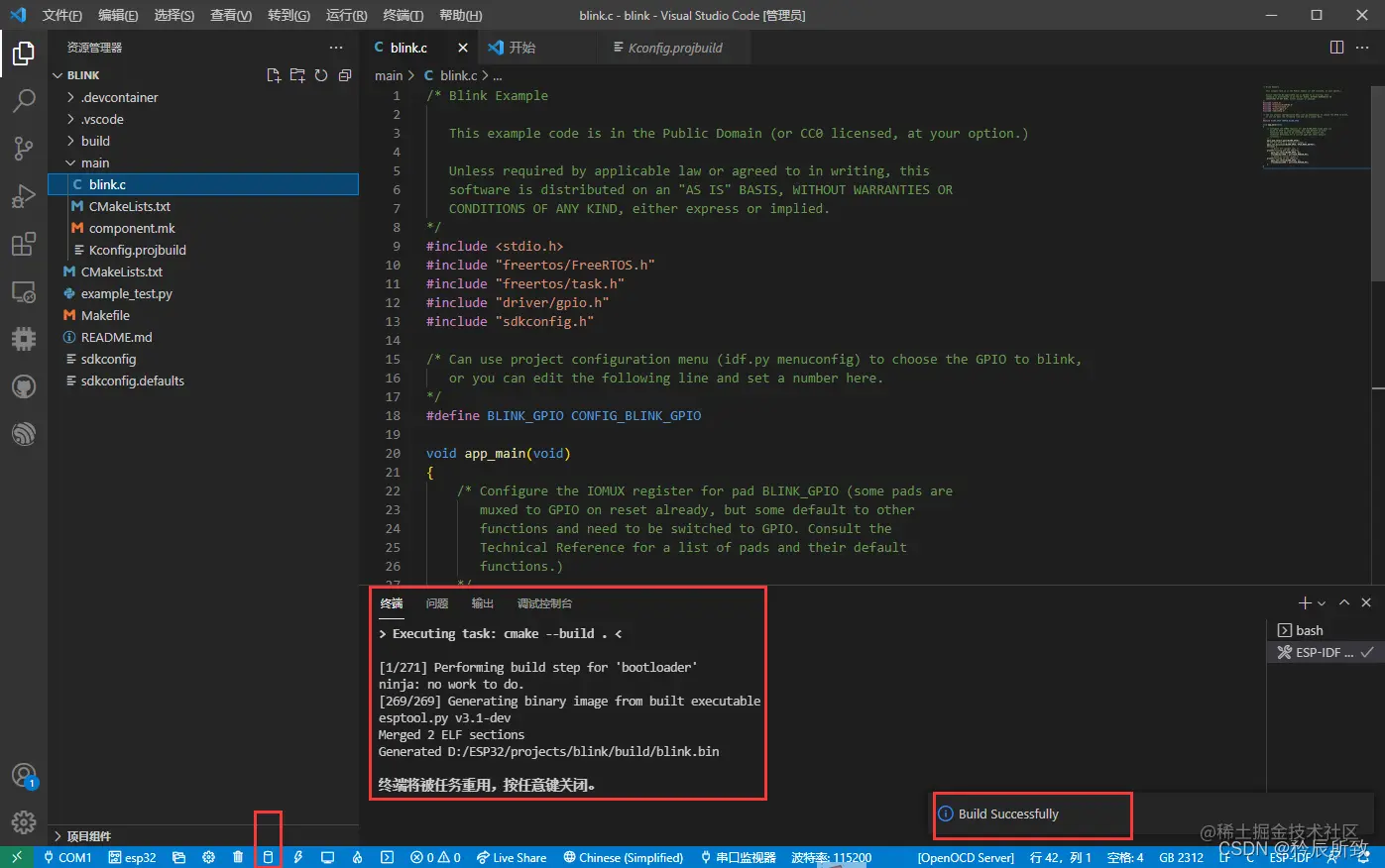The width and height of the screenshot is (1385, 868).
Task: Open the 查看(V) menu
Action: [x=230, y=15]
